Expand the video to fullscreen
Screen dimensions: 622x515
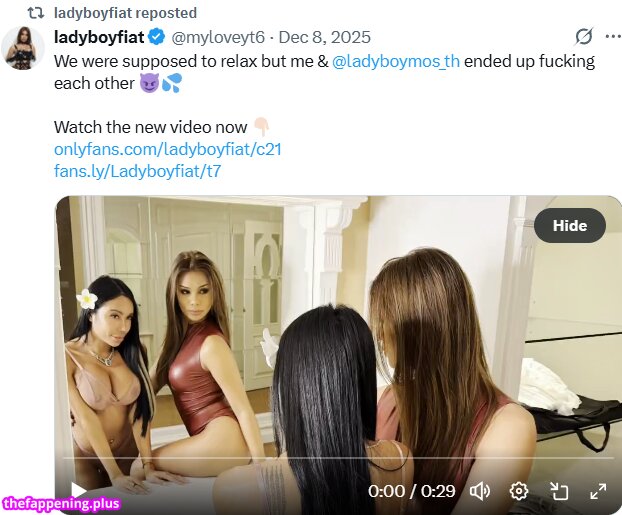tap(598, 492)
